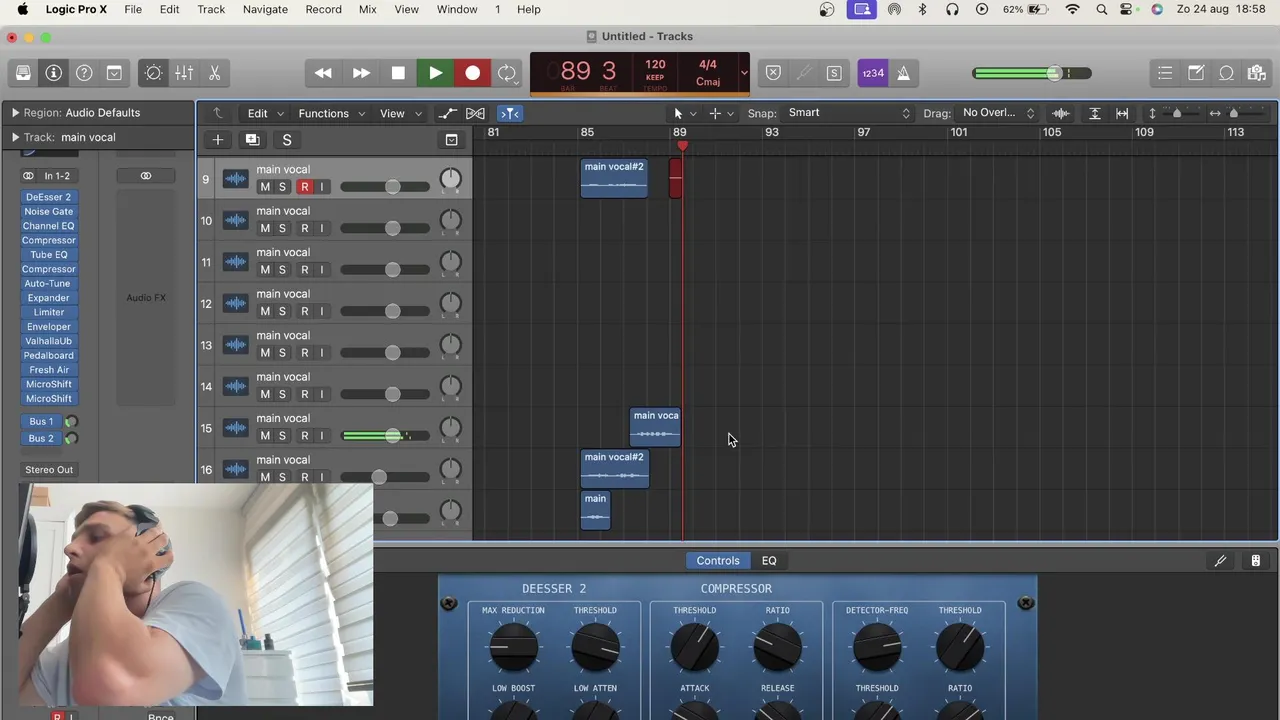Open the Mixer sliders button
Image resolution: width=1280 pixels, height=720 pixels.
(x=184, y=73)
